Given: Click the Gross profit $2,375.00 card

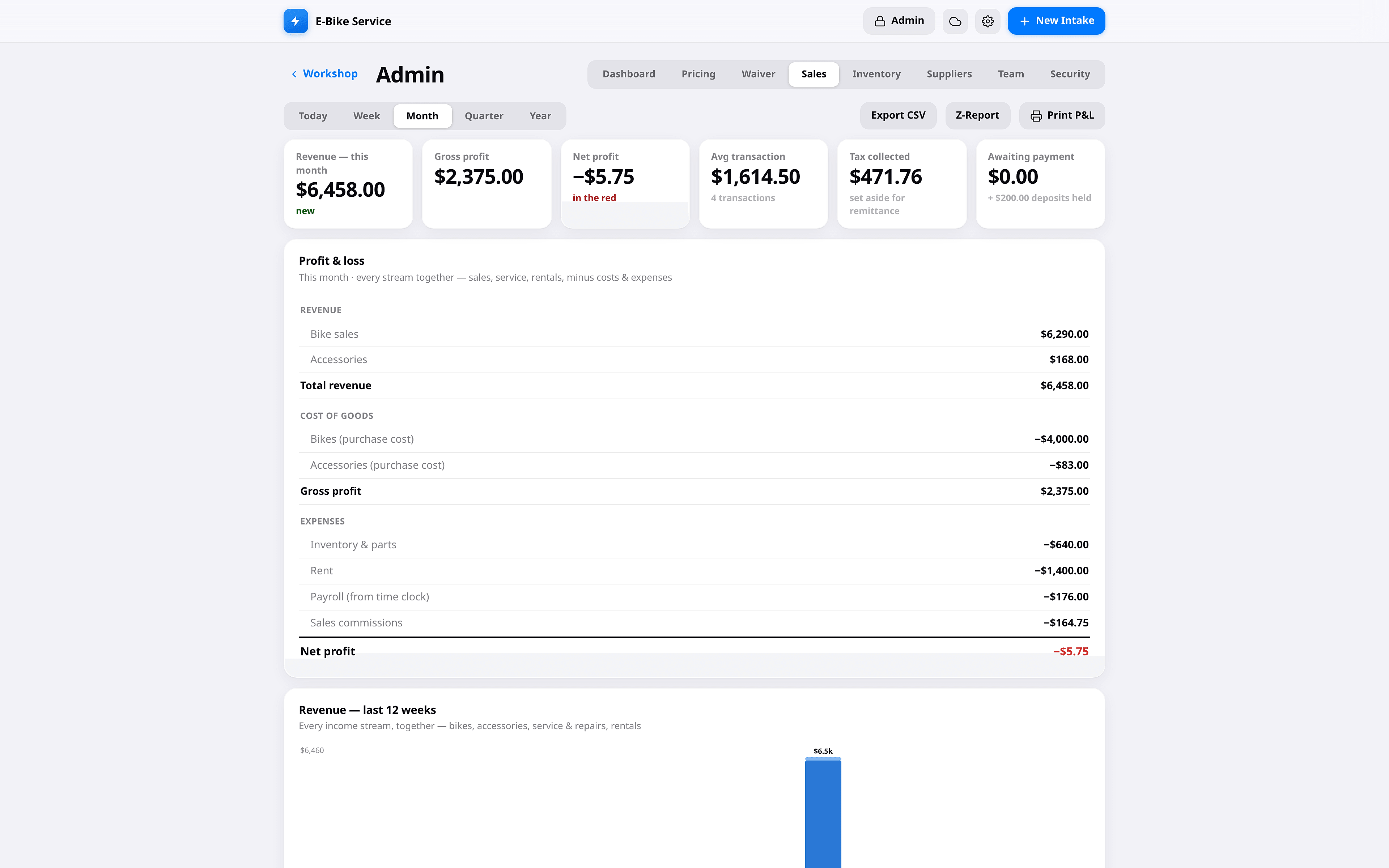Looking at the screenshot, I should (x=487, y=184).
